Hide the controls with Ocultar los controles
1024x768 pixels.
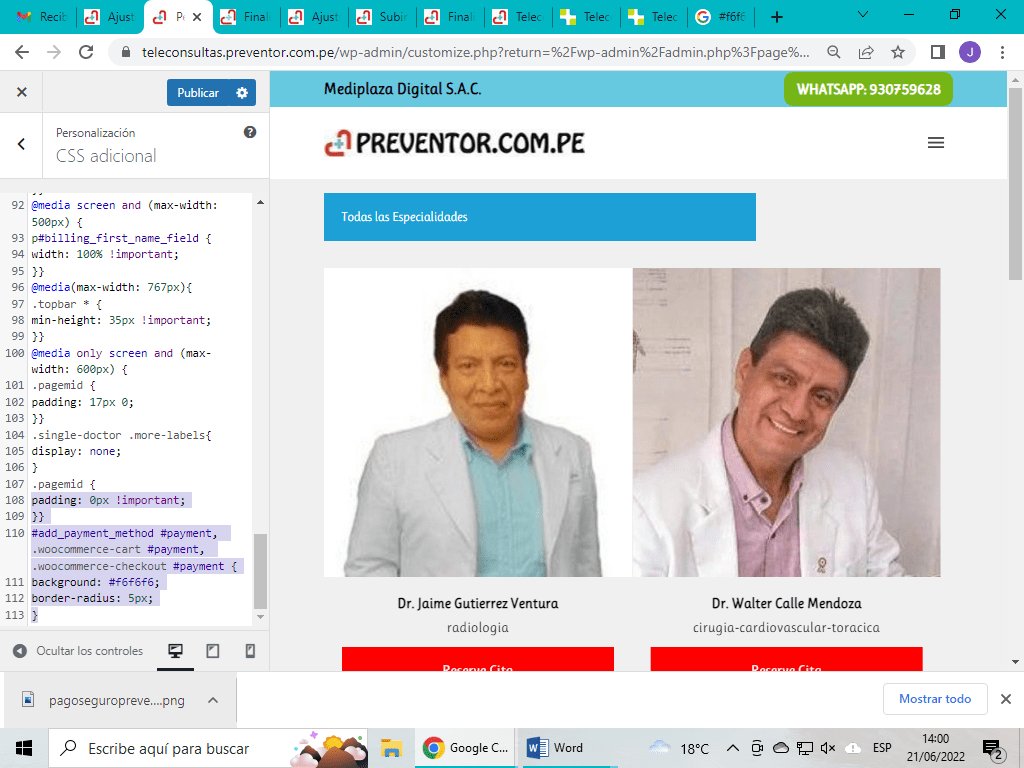pyautogui.click(x=78, y=650)
